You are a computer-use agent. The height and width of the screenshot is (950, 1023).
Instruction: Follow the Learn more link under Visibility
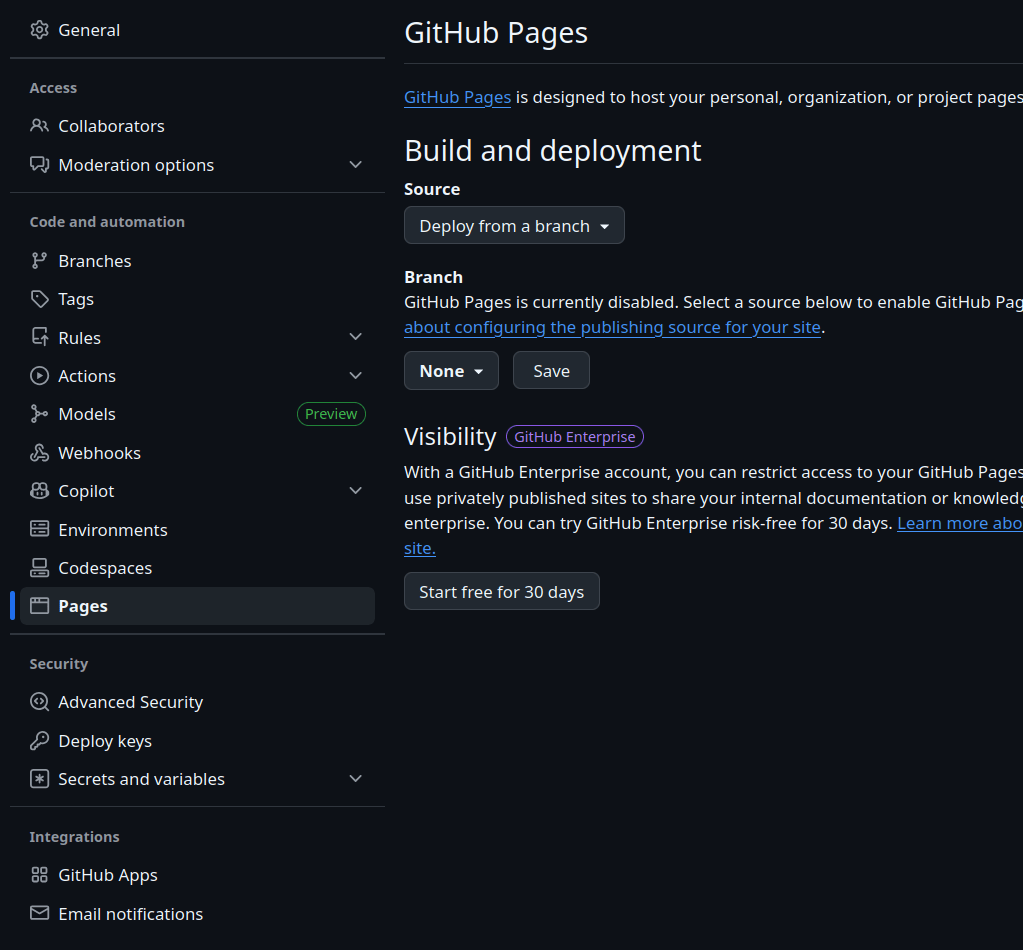pos(960,523)
